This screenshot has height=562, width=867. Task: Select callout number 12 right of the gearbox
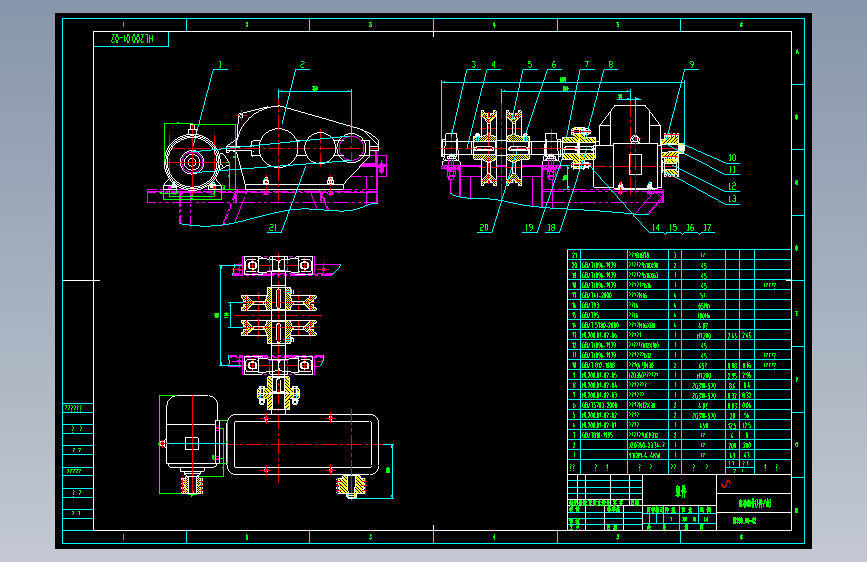click(732, 186)
